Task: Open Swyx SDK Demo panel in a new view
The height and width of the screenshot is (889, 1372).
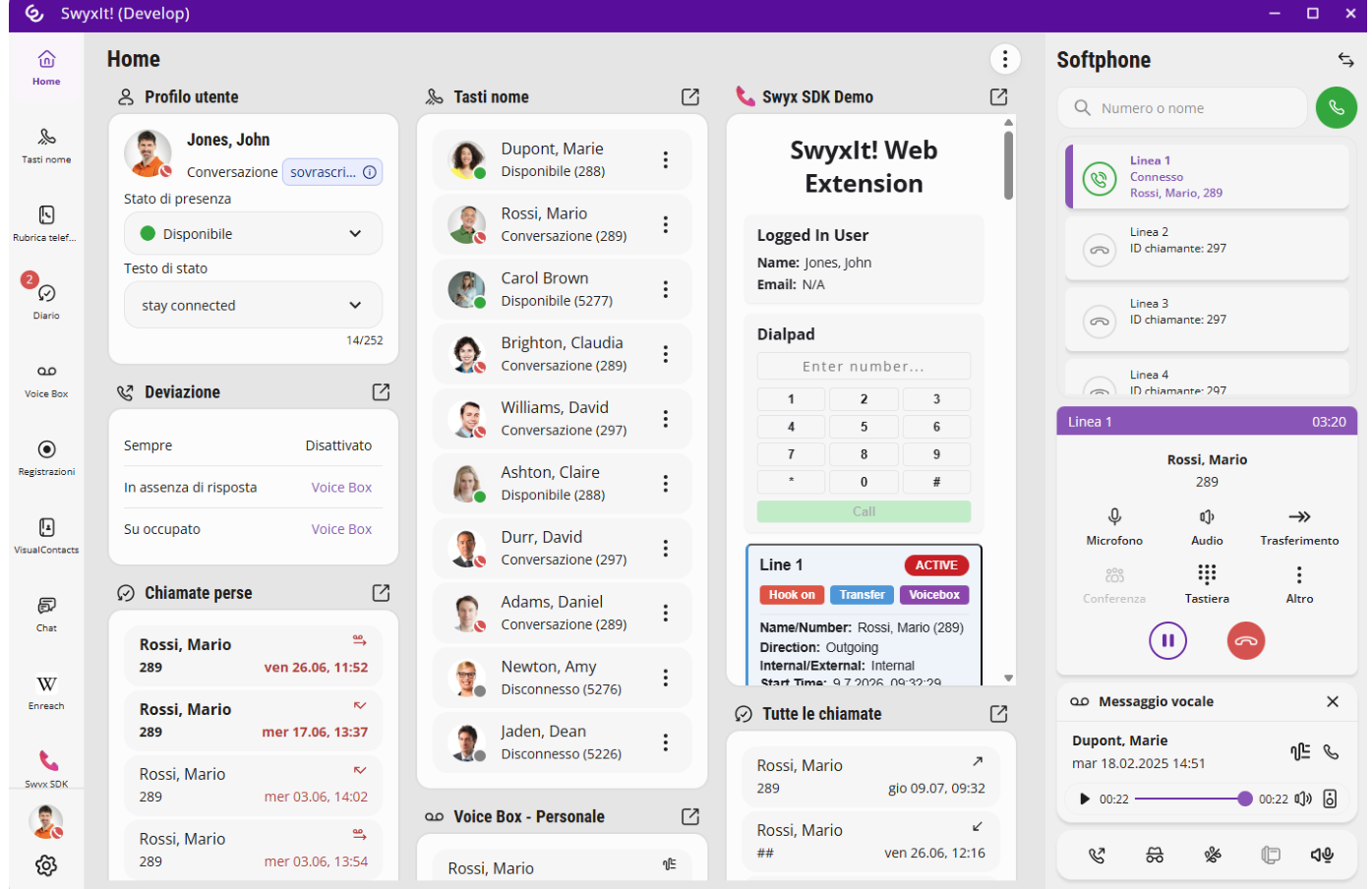Action: pos(999,96)
